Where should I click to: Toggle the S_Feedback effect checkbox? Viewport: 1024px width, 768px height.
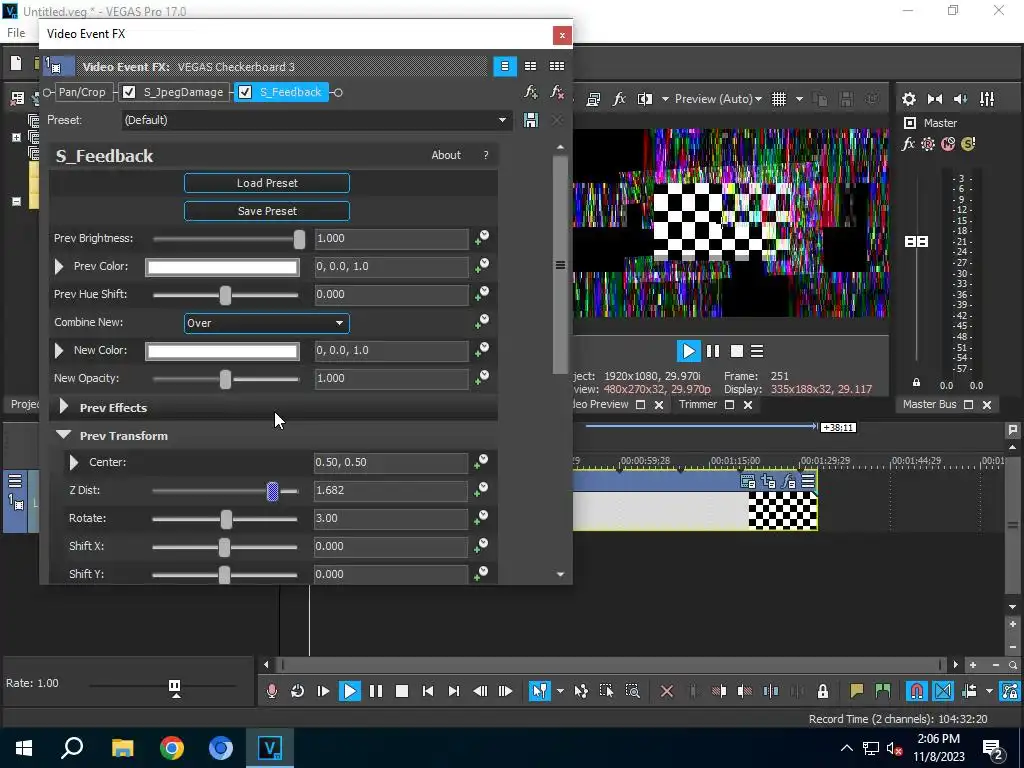[245, 92]
